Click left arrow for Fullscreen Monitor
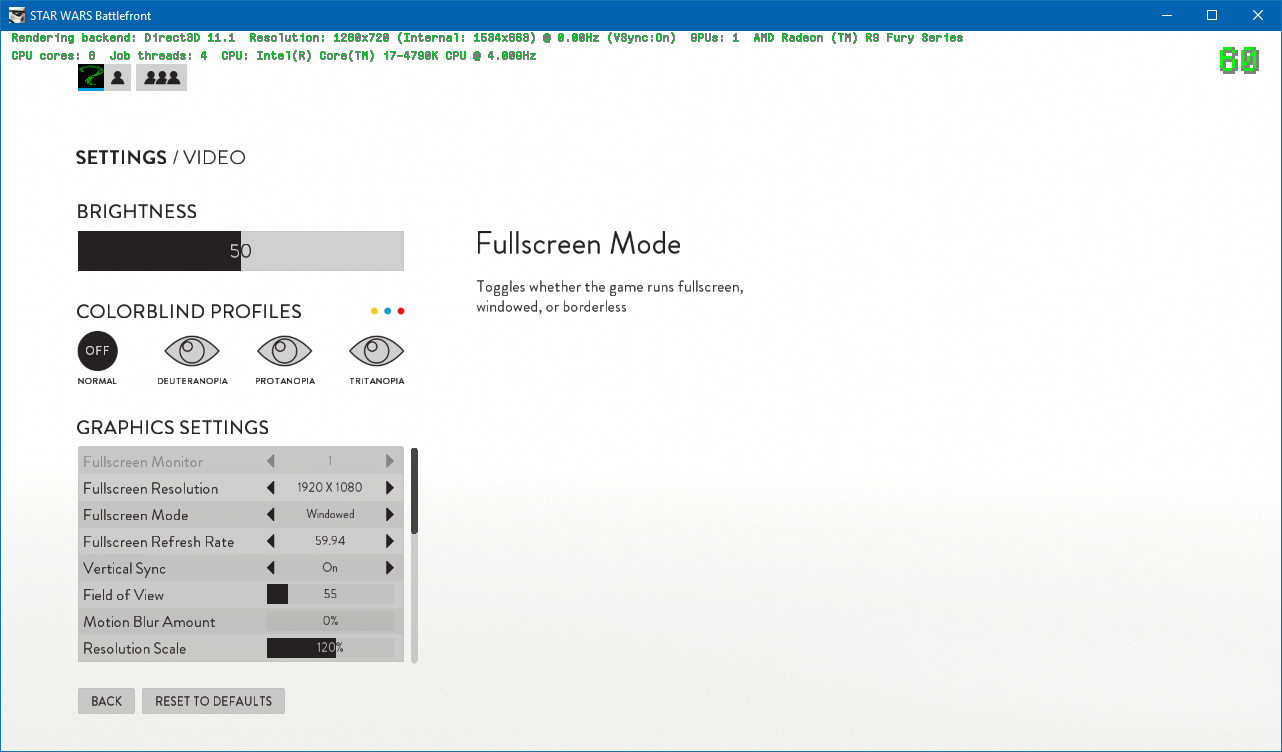Image resolution: width=1282 pixels, height=752 pixels. click(x=271, y=462)
